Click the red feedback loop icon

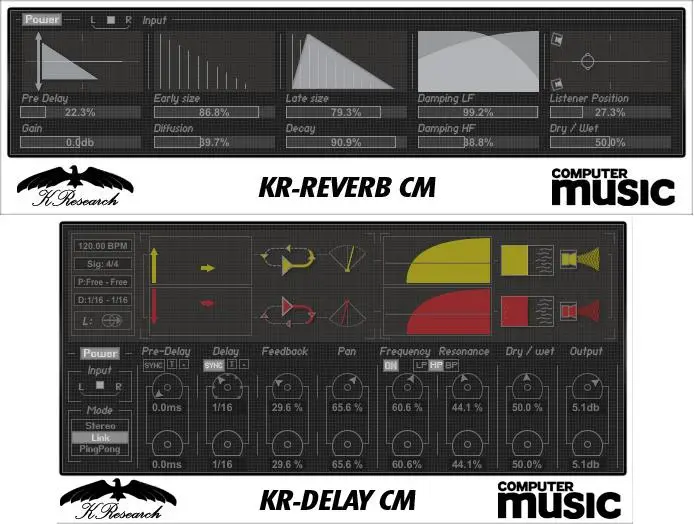coord(289,312)
